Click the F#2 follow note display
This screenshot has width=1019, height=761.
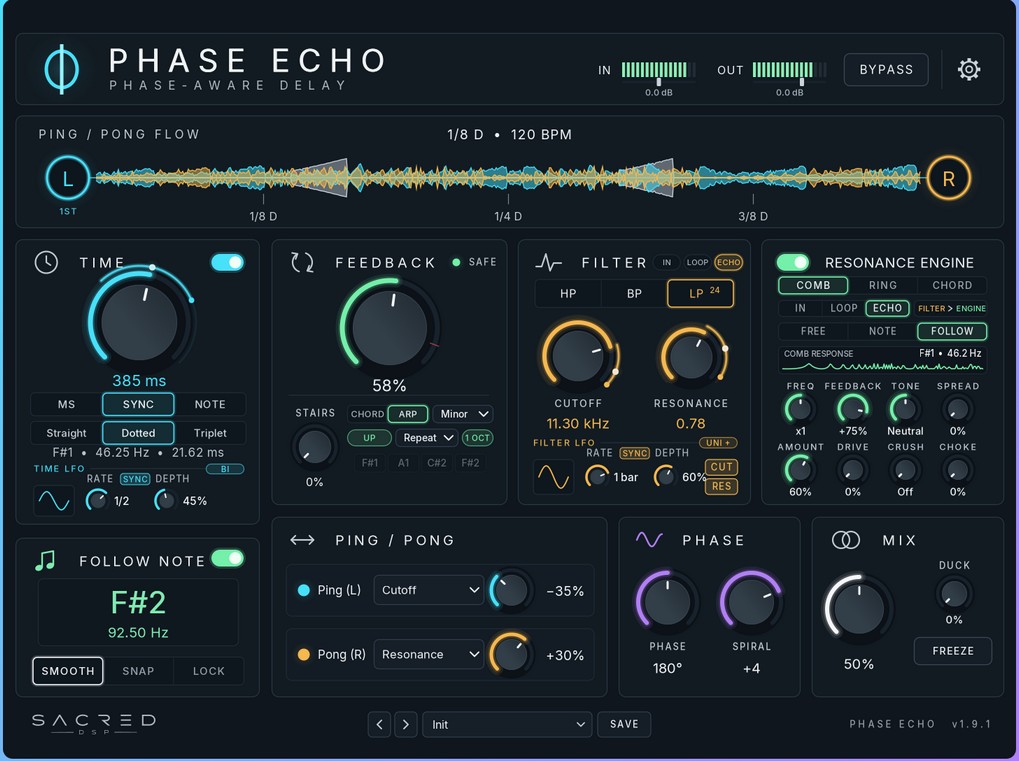click(x=138, y=612)
